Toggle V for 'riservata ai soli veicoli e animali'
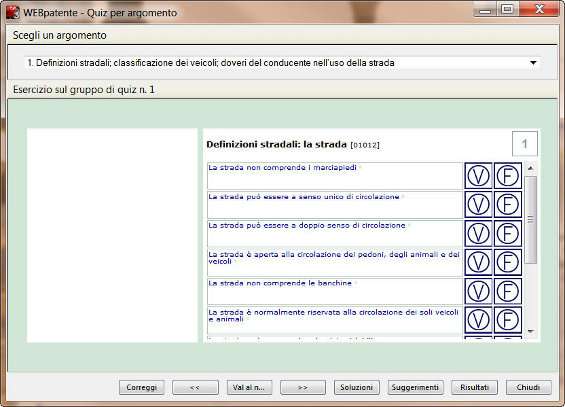The height and width of the screenshot is (407, 565). (478, 320)
